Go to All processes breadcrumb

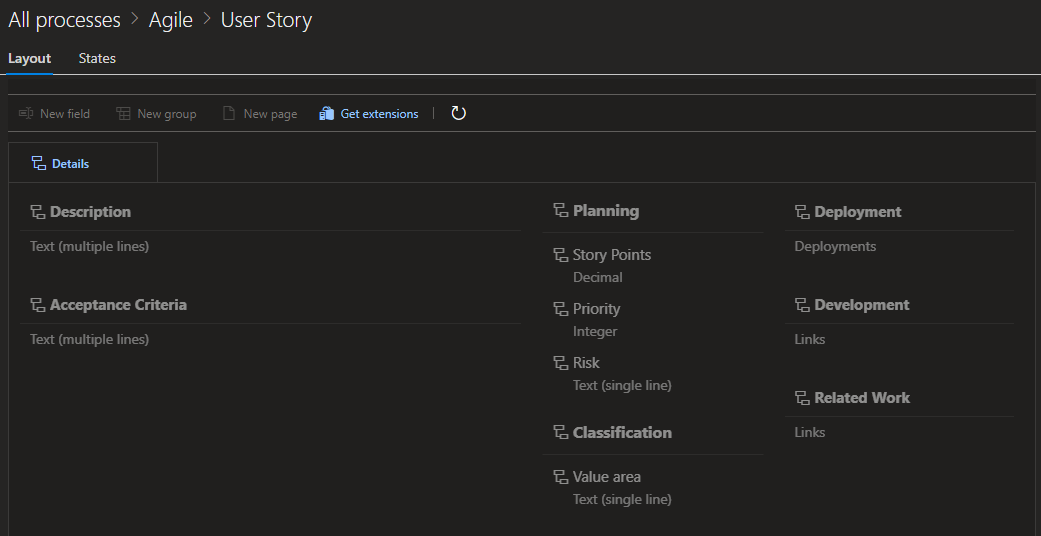(64, 20)
